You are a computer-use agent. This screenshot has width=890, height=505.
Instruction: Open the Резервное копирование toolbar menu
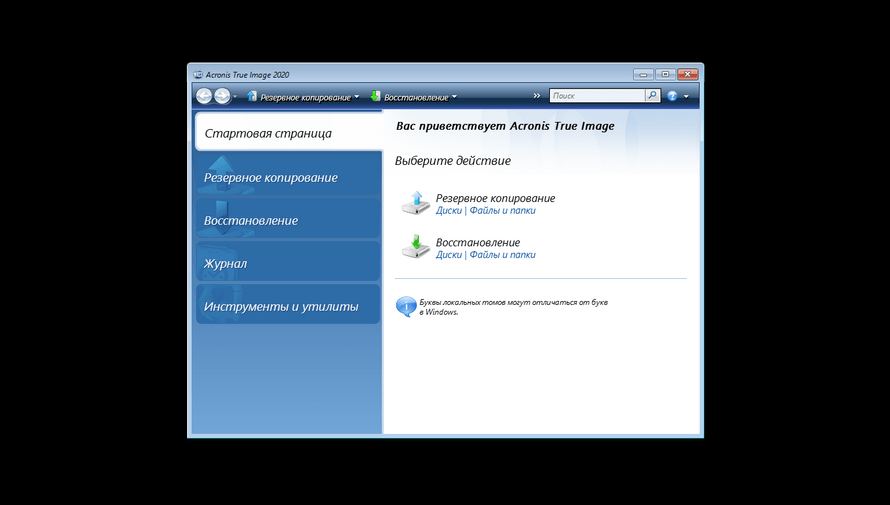tap(303, 97)
